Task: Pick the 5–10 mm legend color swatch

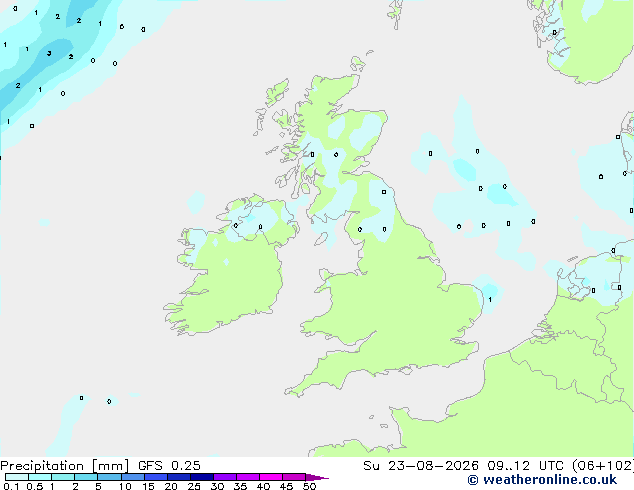Action: tap(109, 477)
